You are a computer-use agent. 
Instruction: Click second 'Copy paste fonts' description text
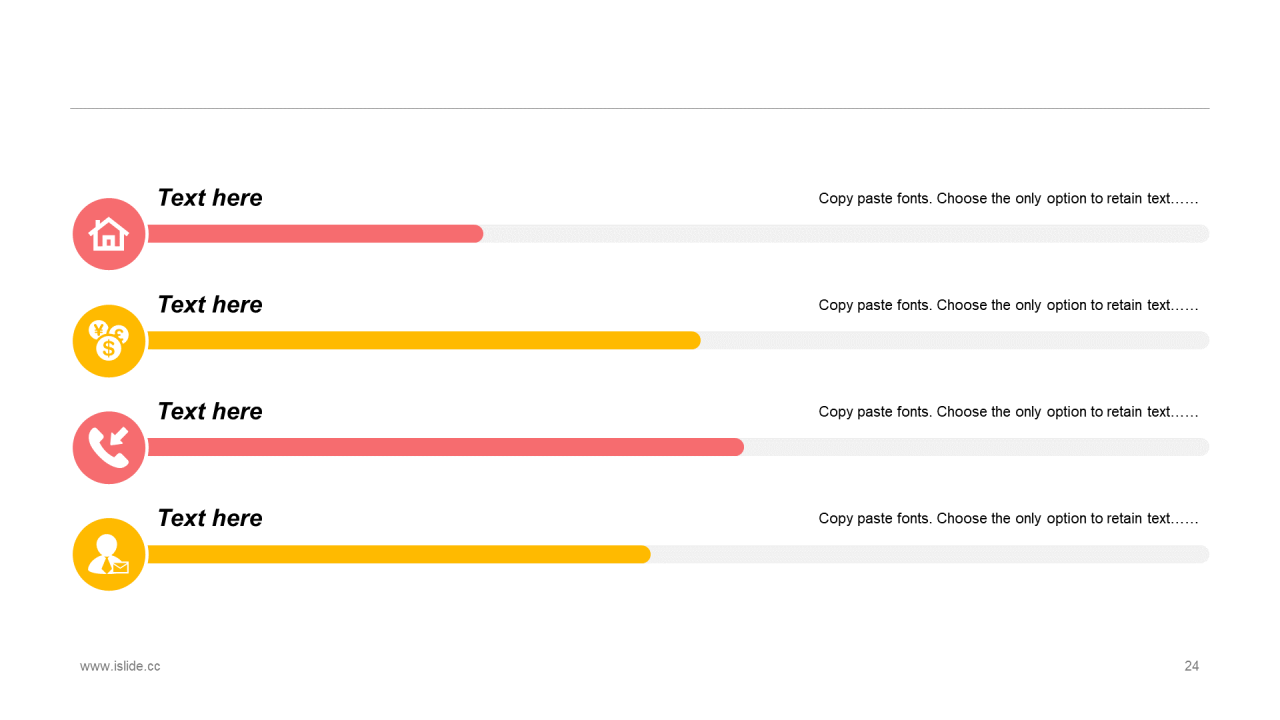click(1008, 305)
